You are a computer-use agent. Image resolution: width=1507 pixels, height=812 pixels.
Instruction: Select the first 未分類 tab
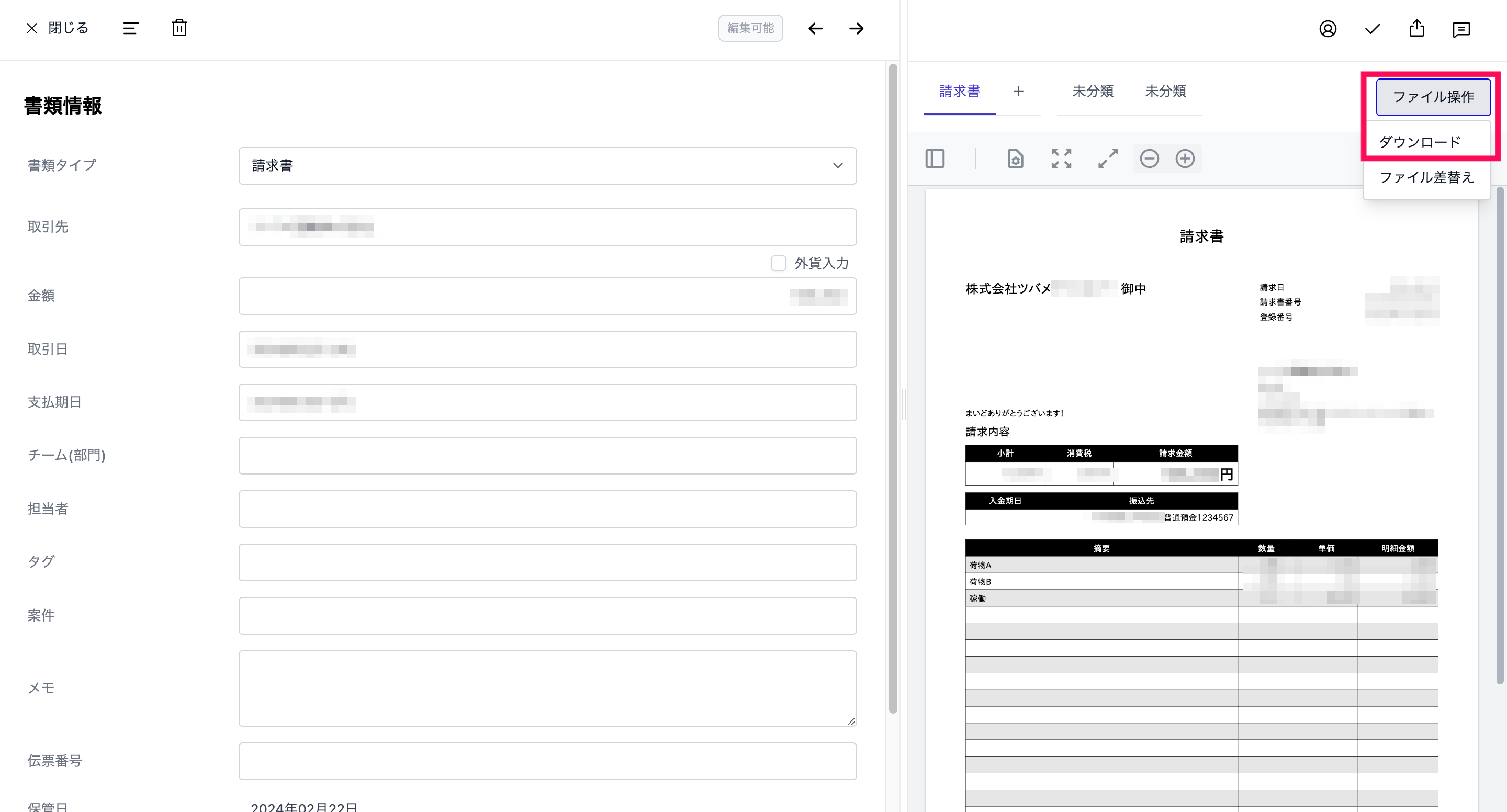[1093, 91]
